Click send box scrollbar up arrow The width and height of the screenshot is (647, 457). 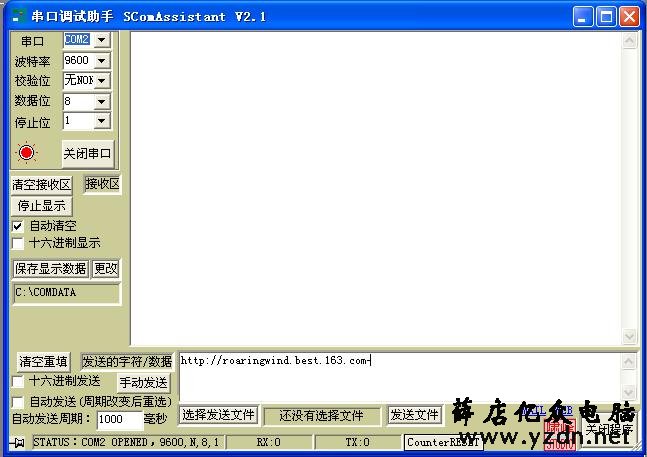[628, 362]
